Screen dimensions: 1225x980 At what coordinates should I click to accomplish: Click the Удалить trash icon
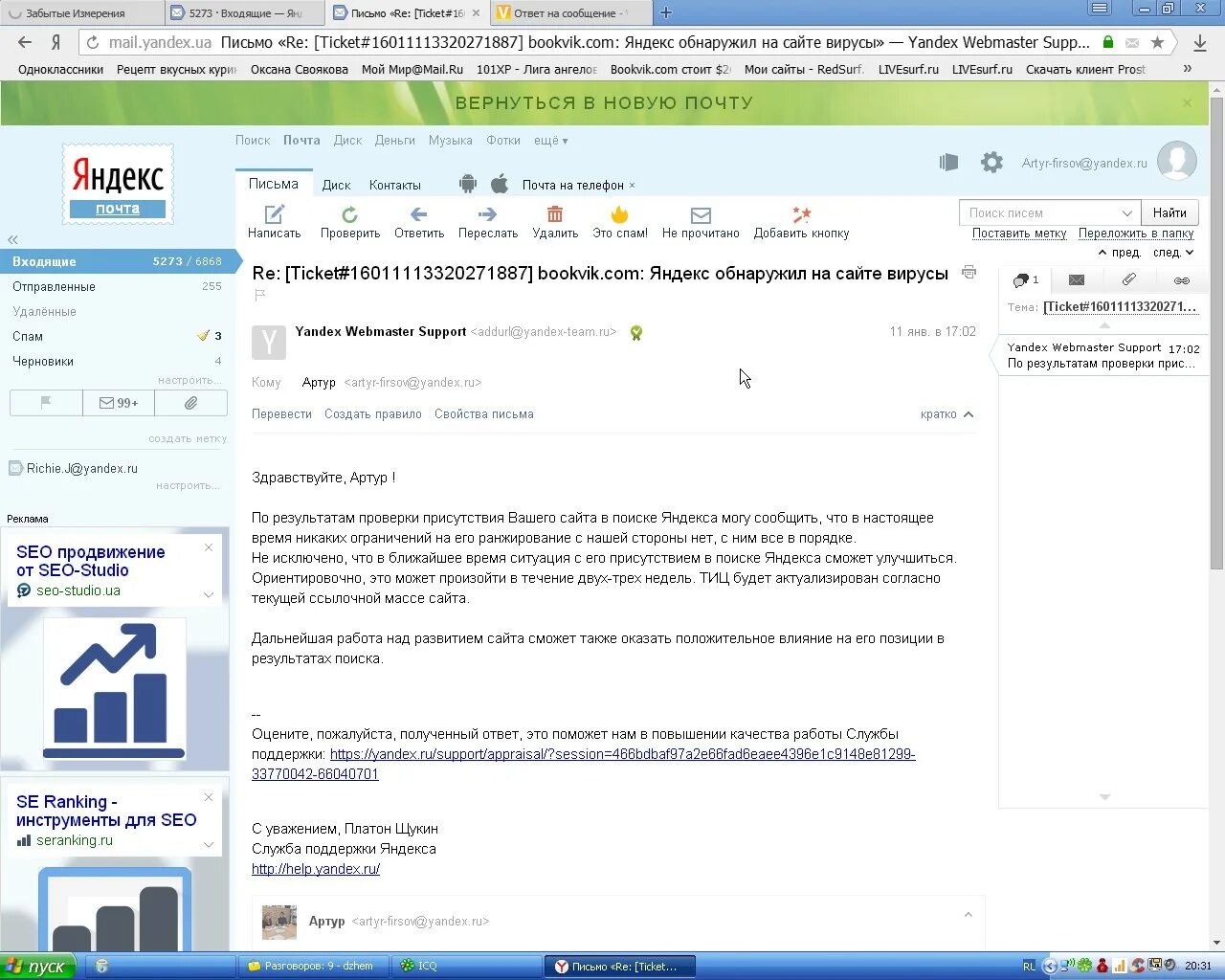555,214
